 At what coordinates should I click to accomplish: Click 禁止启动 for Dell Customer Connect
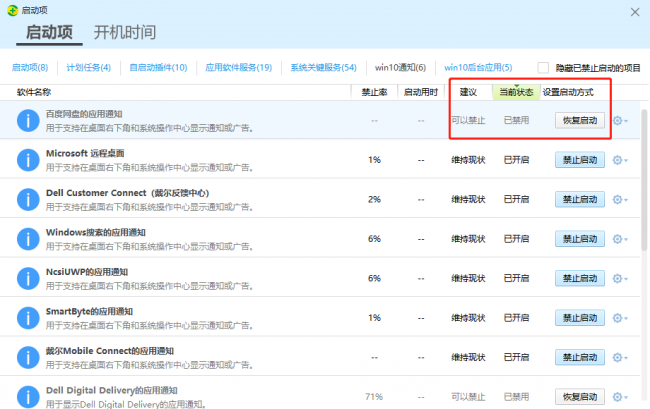point(580,199)
